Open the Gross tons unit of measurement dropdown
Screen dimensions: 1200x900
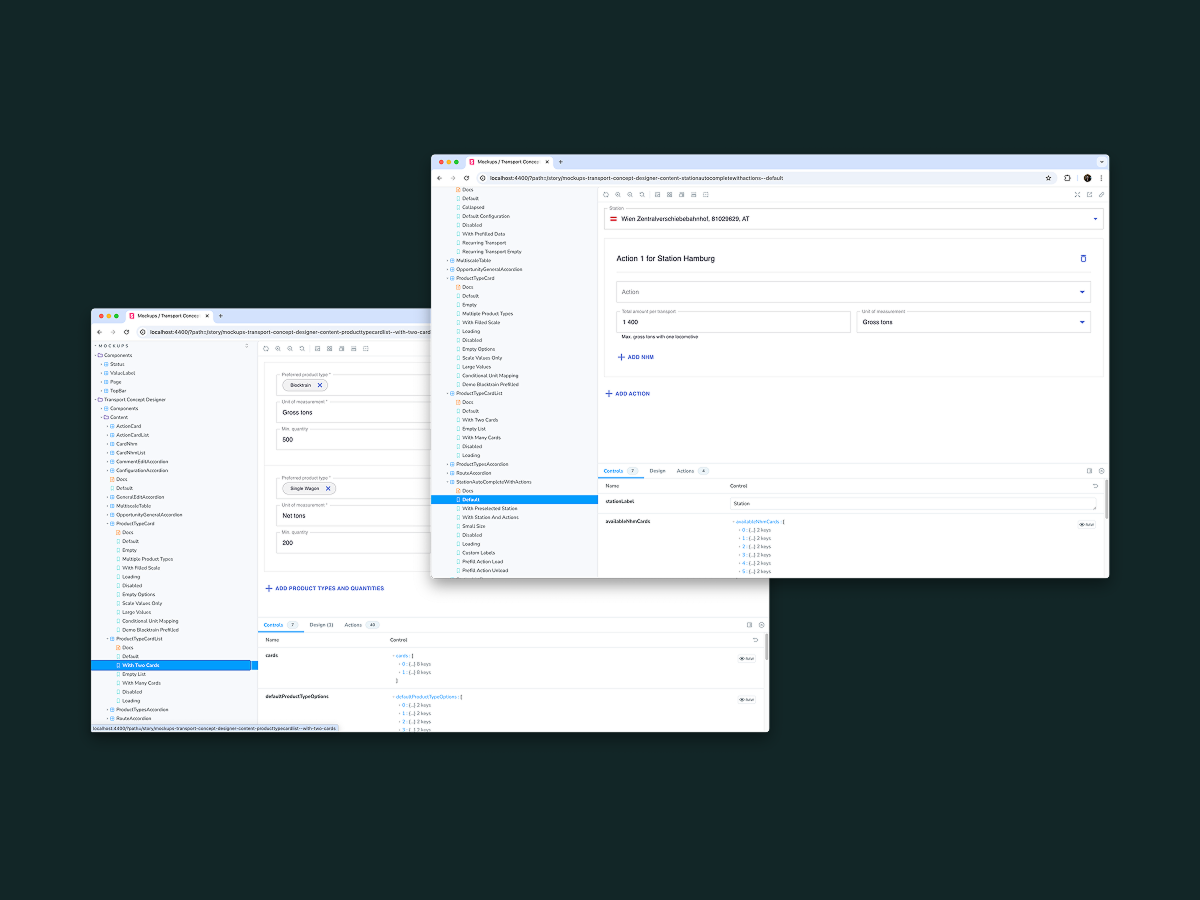[x=1080, y=321]
